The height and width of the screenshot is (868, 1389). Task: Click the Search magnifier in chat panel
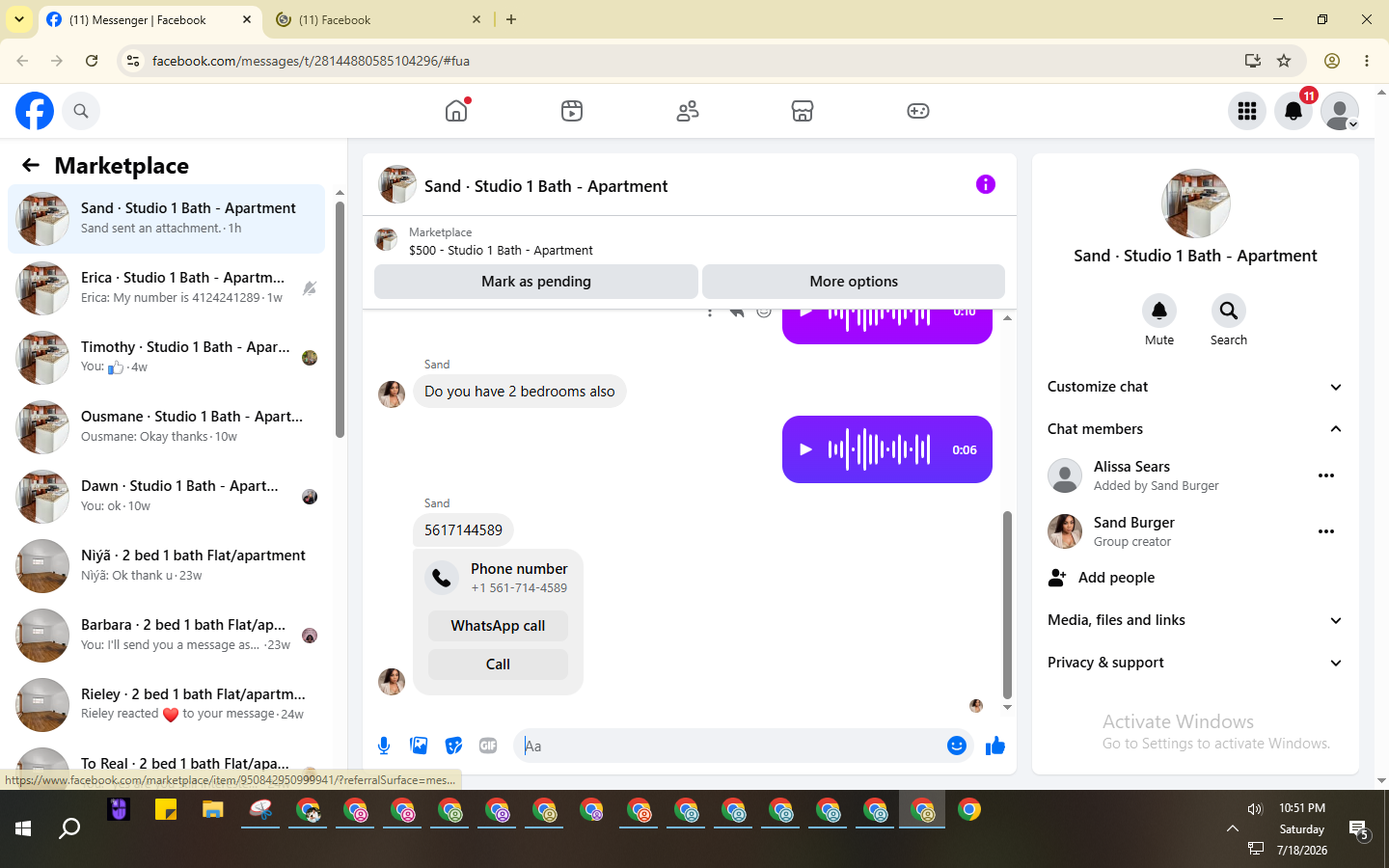tap(1228, 311)
